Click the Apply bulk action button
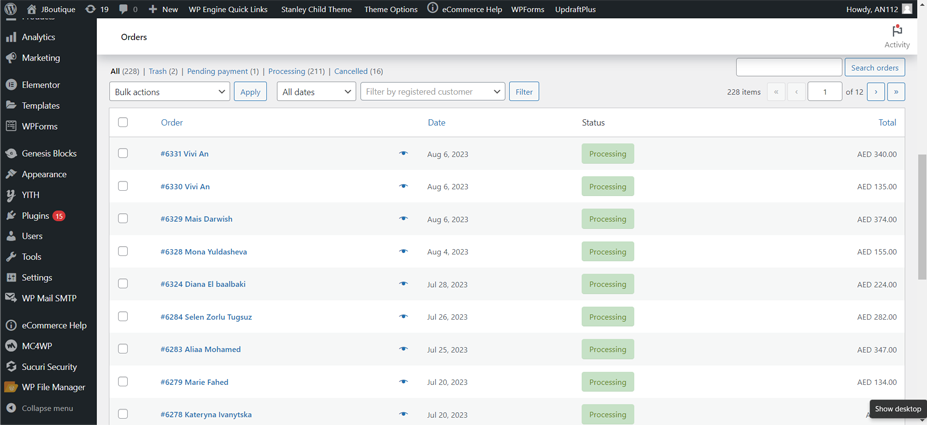The height and width of the screenshot is (425, 927). pyautogui.click(x=250, y=92)
